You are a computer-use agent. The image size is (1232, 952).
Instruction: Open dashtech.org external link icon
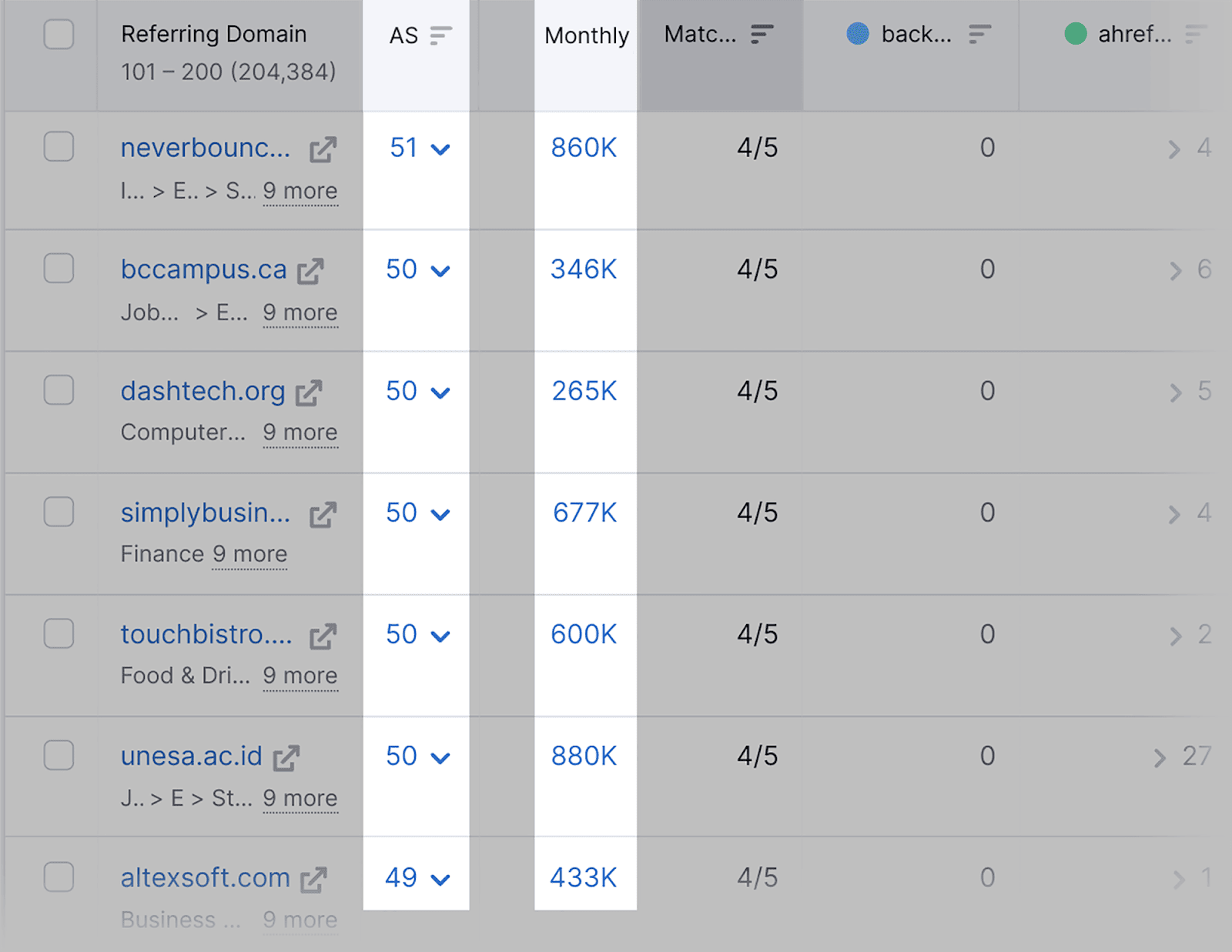click(x=310, y=391)
